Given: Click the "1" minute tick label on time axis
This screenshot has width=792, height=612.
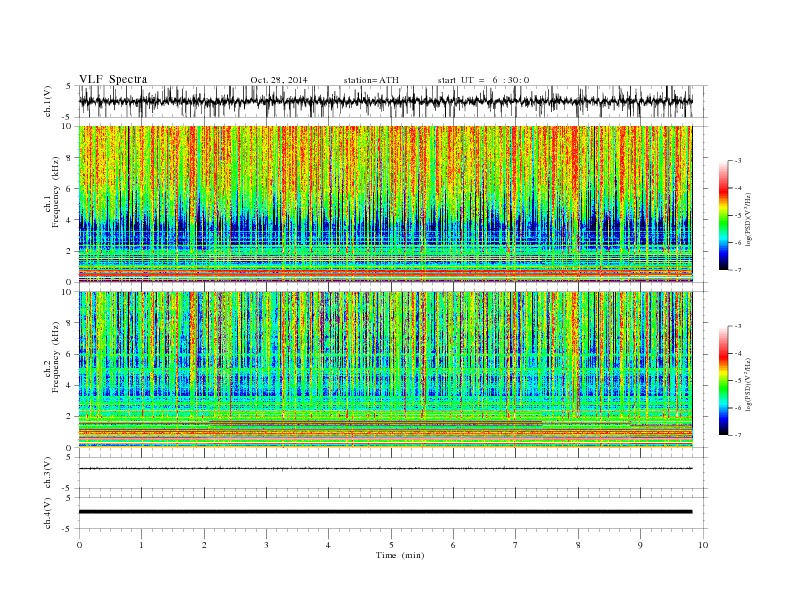Looking at the screenshot, I should [141, 545].
